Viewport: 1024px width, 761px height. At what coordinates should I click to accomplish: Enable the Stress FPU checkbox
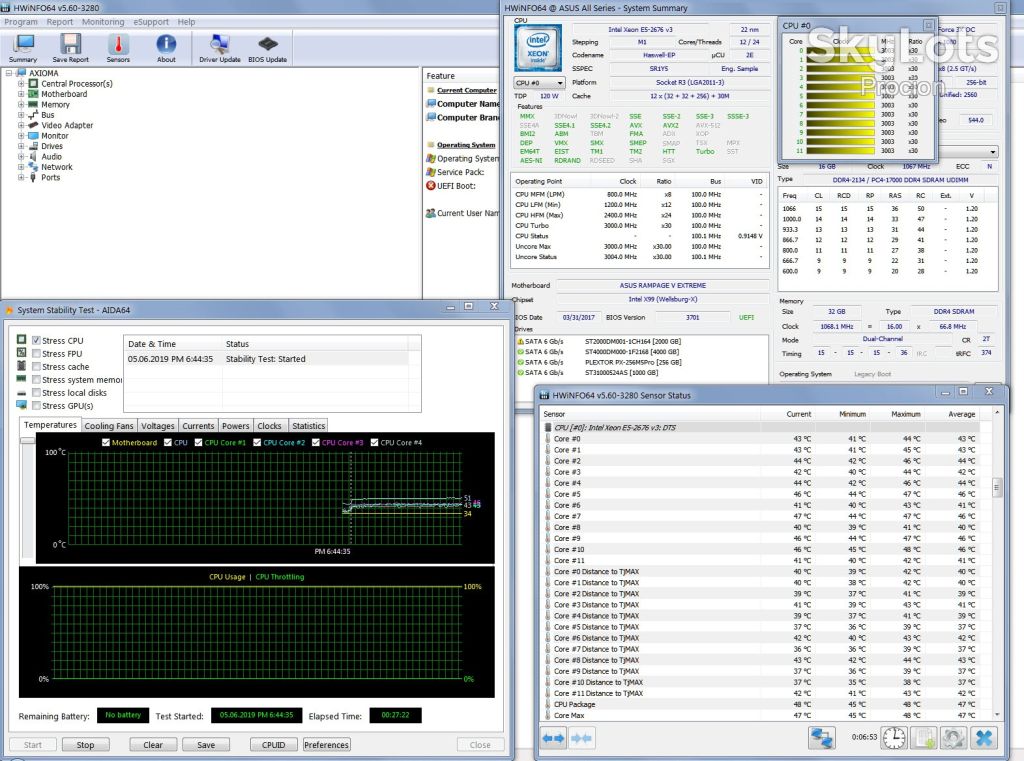37,353
